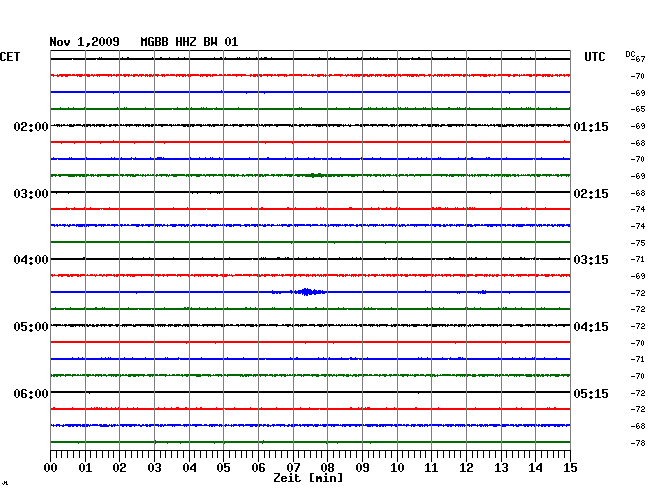Click the '02' minute tick label
The image size is (650, 494).
119,468
